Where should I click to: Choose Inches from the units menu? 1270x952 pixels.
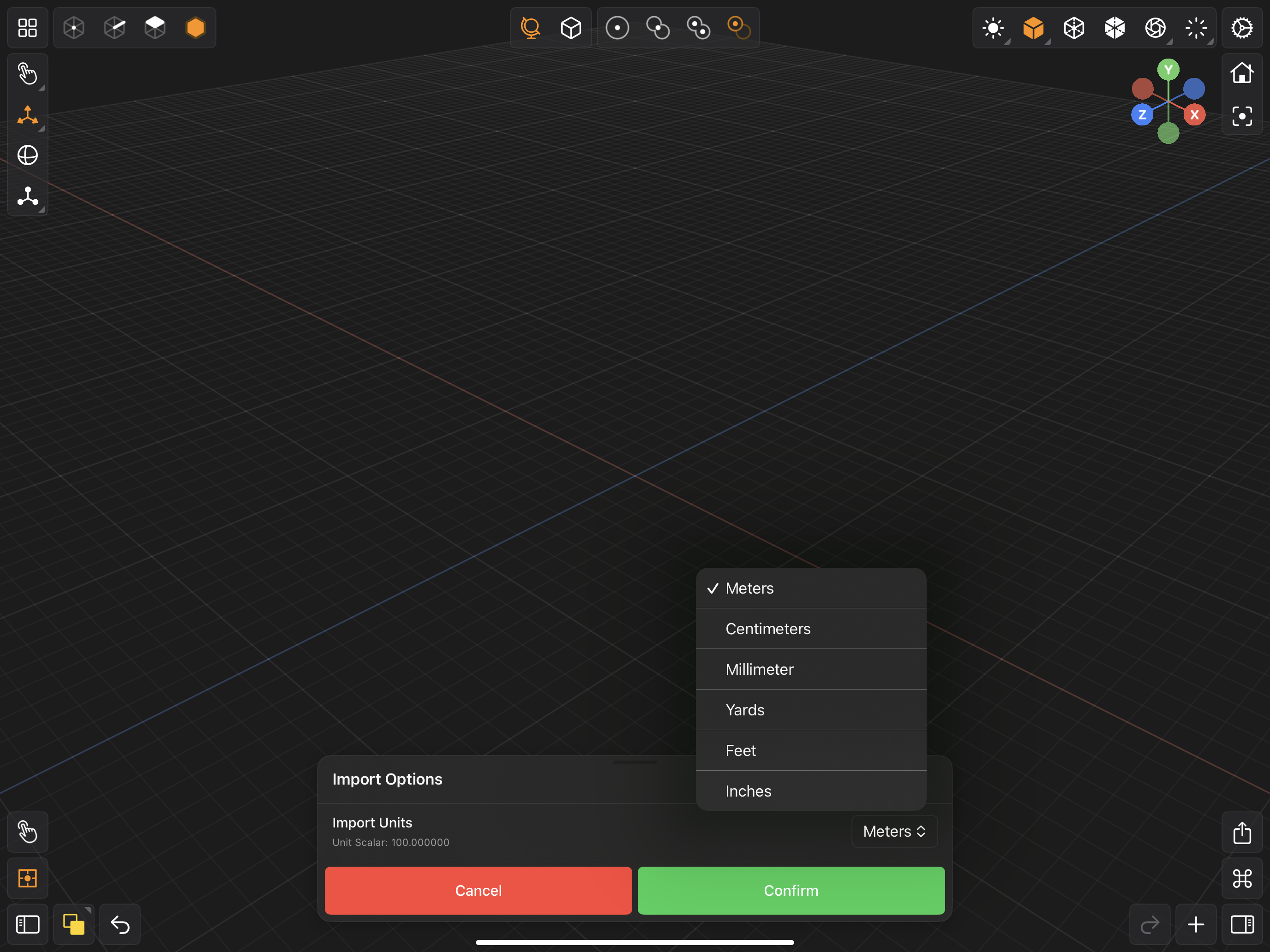click(811, 791)
